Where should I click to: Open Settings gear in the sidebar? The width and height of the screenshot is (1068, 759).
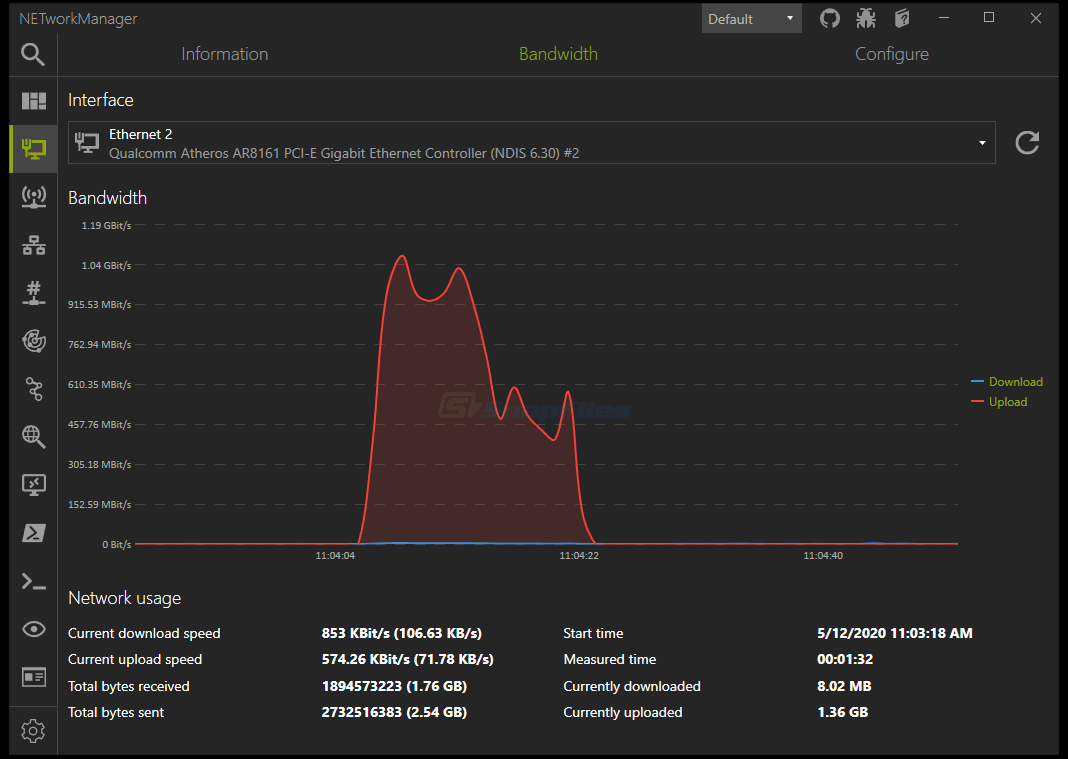[x=33, y=730]
